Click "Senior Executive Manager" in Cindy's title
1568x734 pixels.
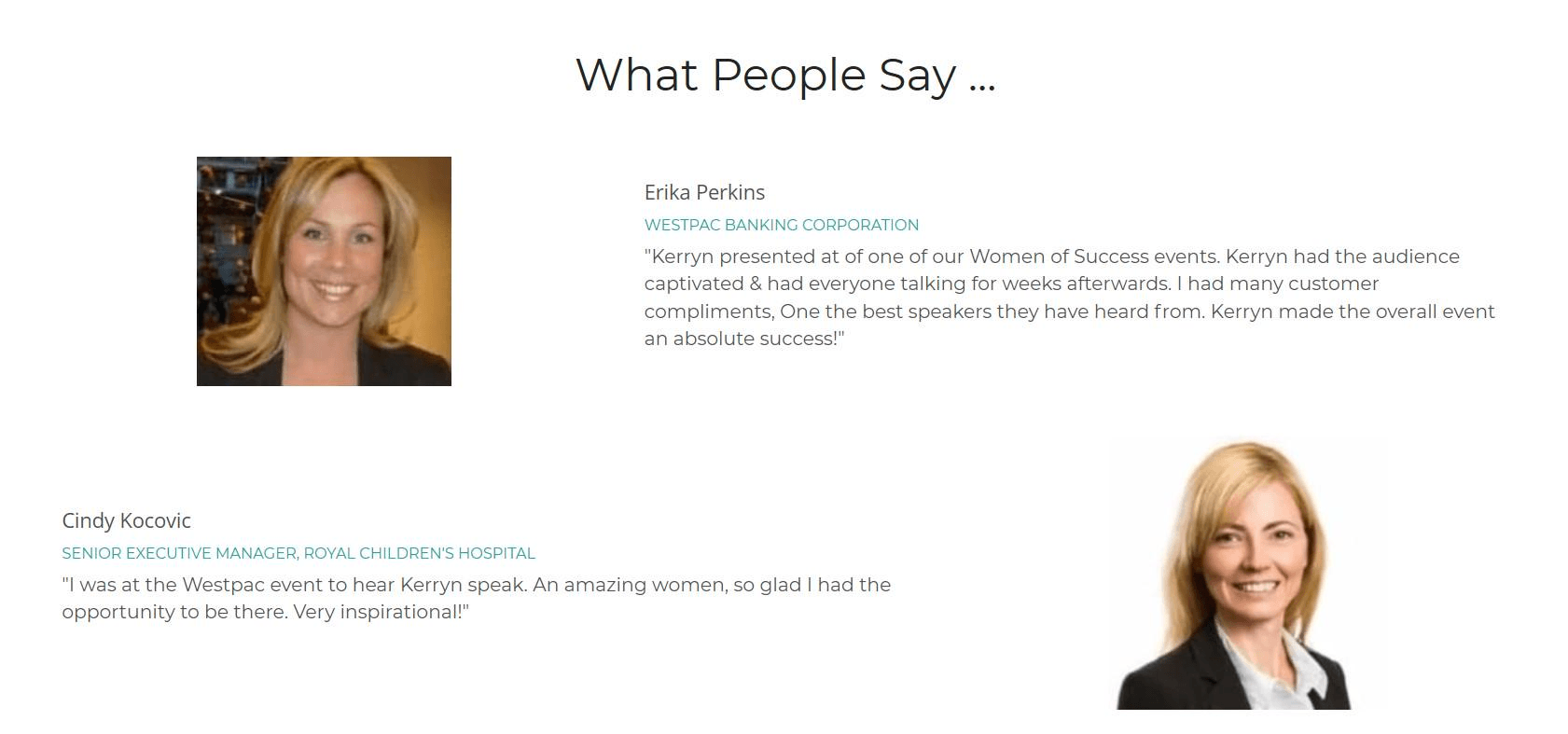tap(179, 553)
